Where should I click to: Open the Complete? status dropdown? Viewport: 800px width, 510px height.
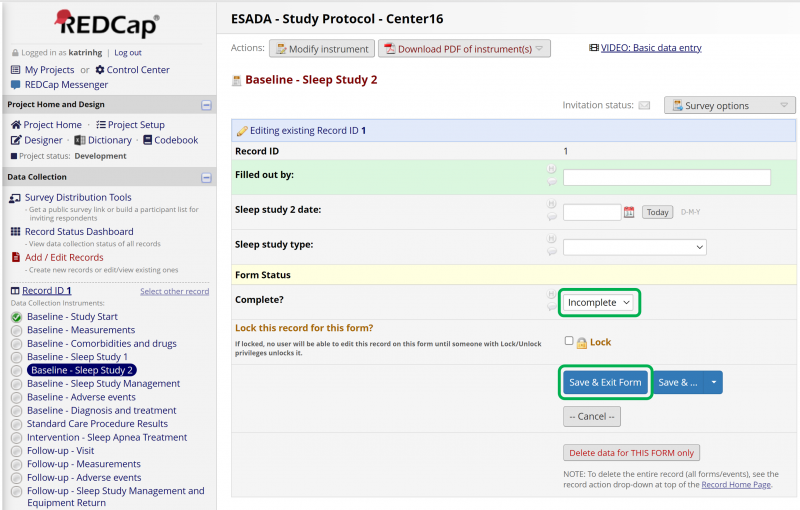click(598, 302)
